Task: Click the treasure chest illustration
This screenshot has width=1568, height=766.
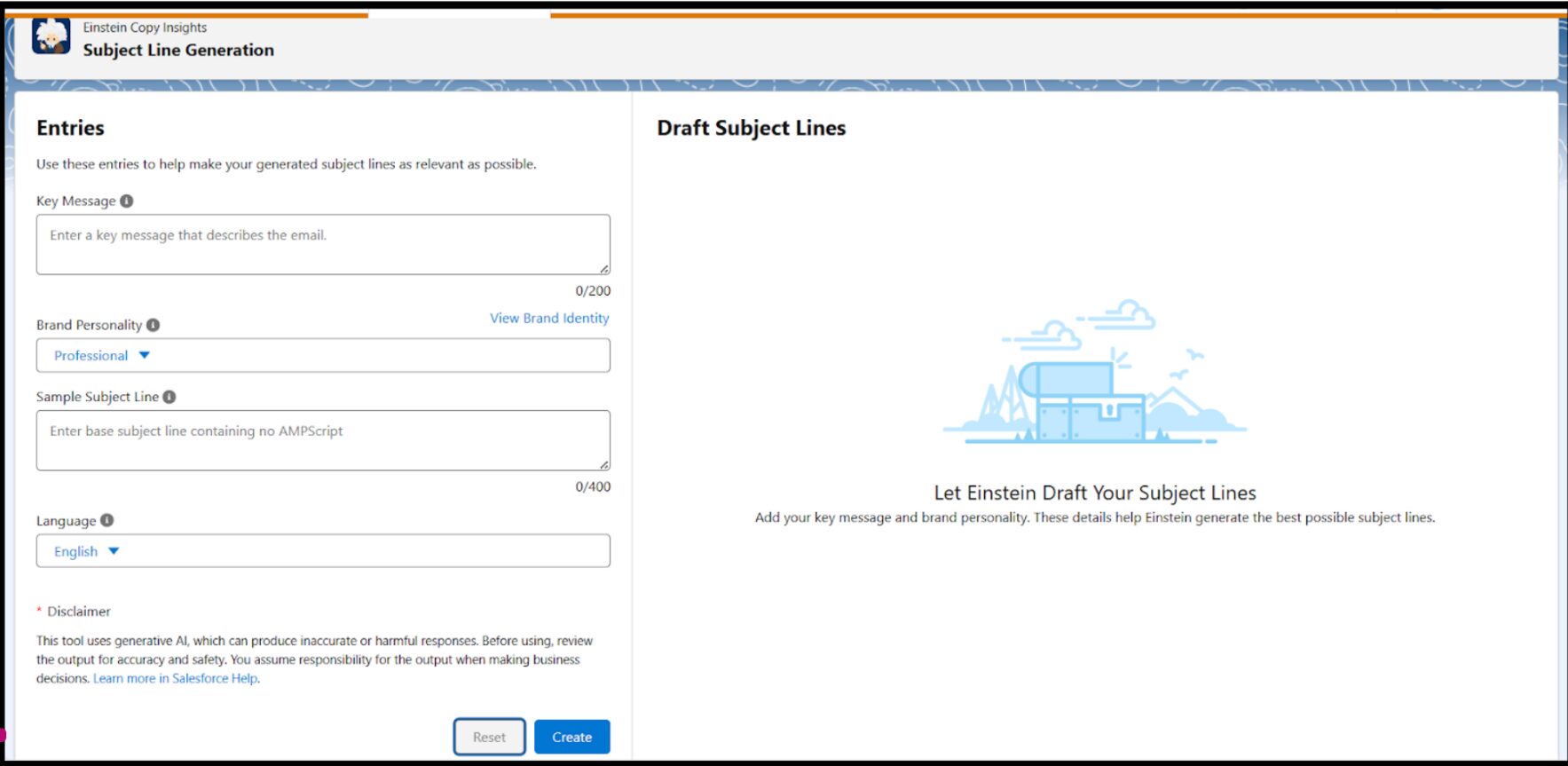Action: (1094, 371)
